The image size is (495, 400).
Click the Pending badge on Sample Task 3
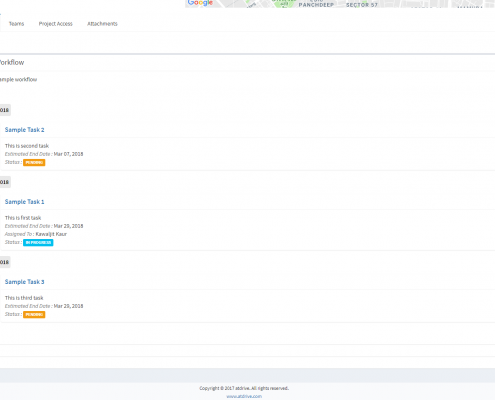[x=34, y=314]
